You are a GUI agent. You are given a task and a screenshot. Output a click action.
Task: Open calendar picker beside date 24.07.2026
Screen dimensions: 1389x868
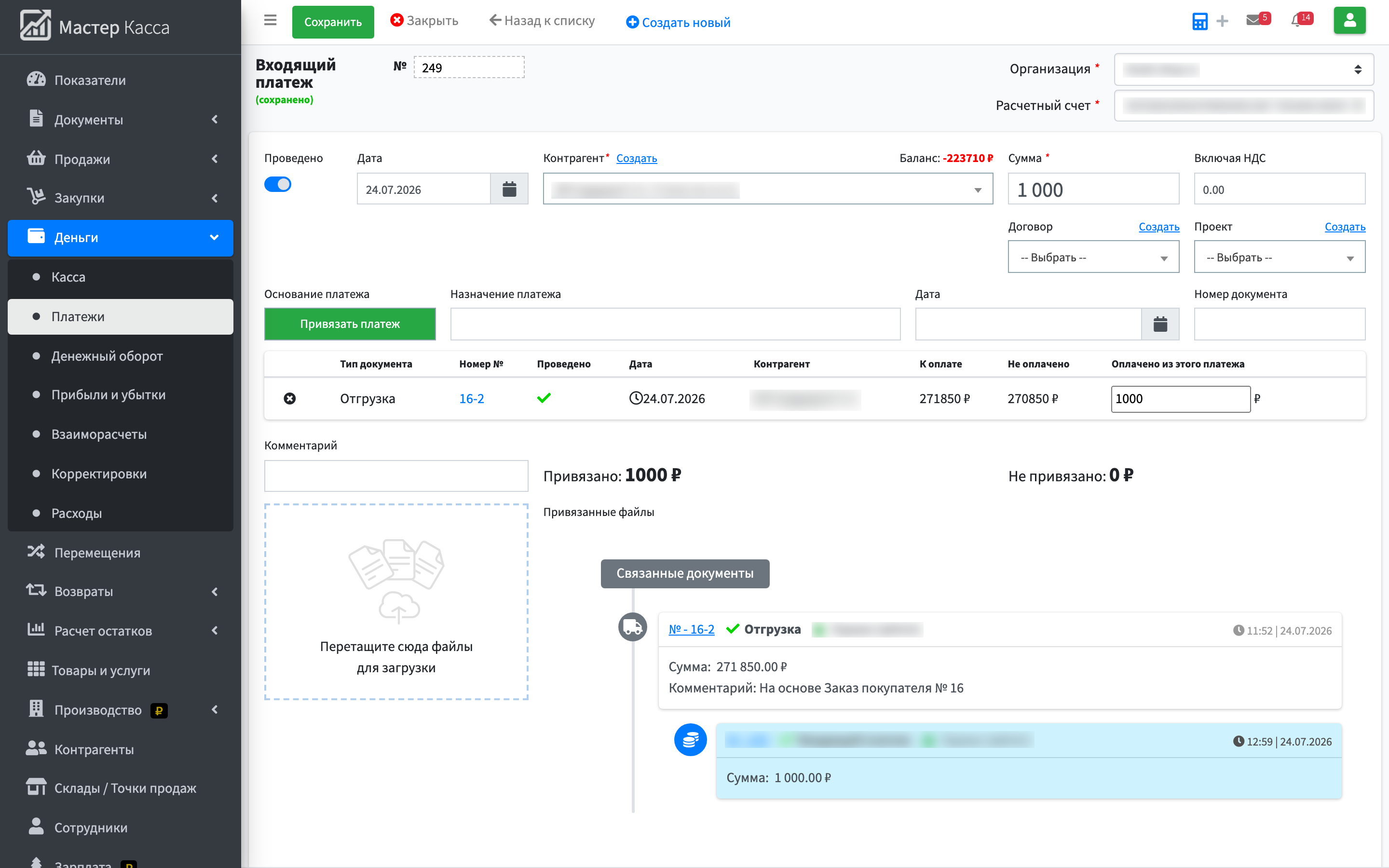pos(509,189)
